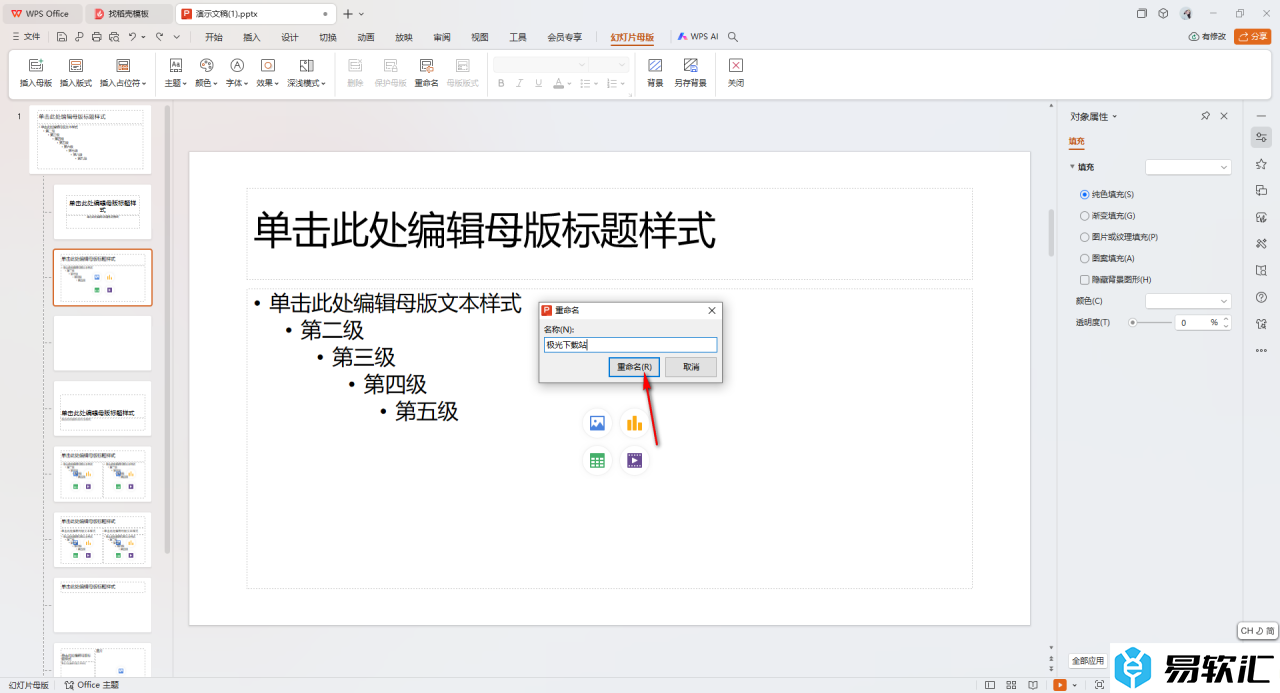Open the Colors (颜色) palette dropdown
Viewport: 1280px width, 693px height.
(206, 83)
